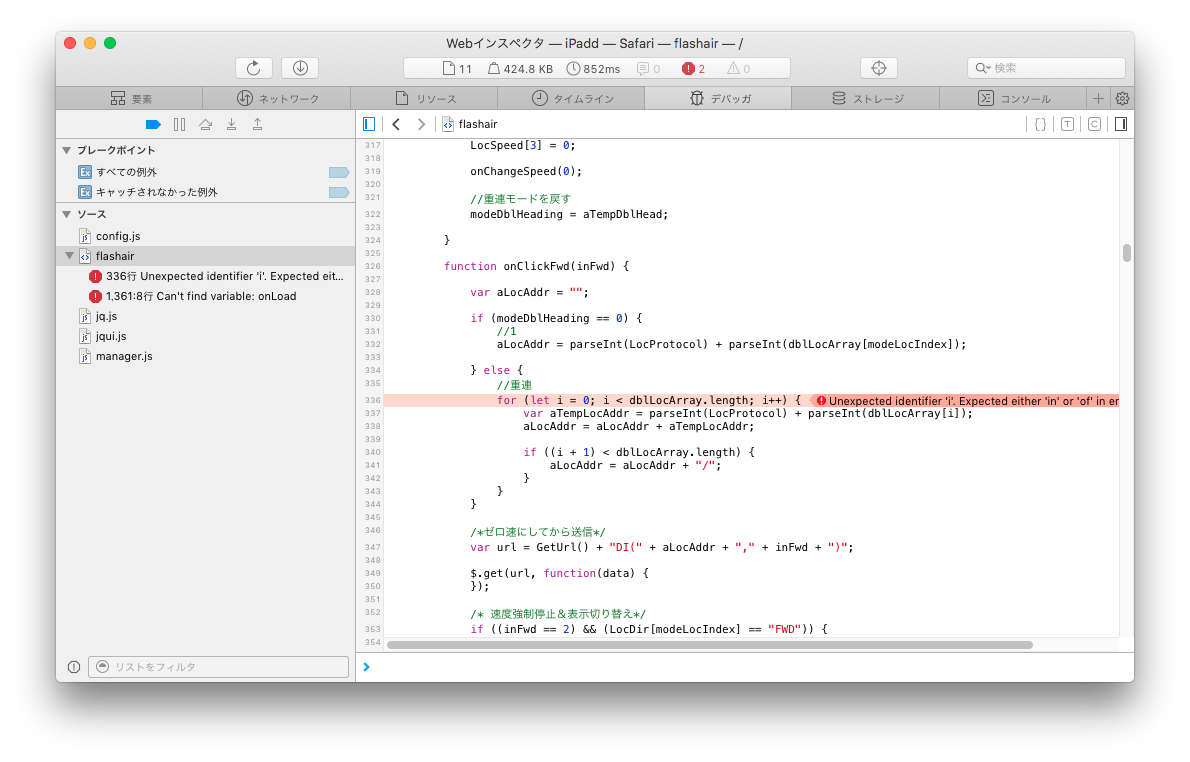Click the resource count 11 indicator
The height and width of the screenshot is (762, 1190).
pyautogui.click(x=457, y=68)
